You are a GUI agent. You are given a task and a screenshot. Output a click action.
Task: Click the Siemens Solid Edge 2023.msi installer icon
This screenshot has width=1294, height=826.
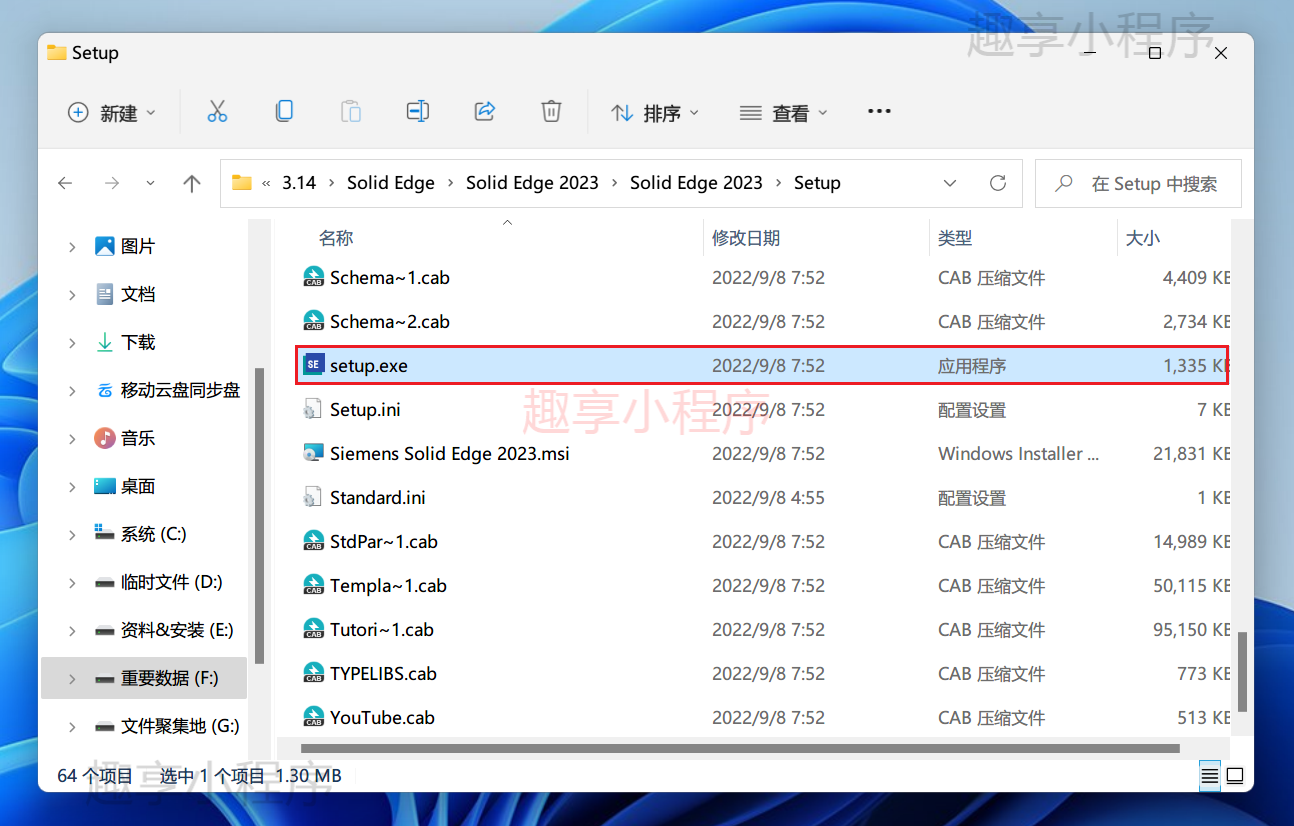point(314,453)
